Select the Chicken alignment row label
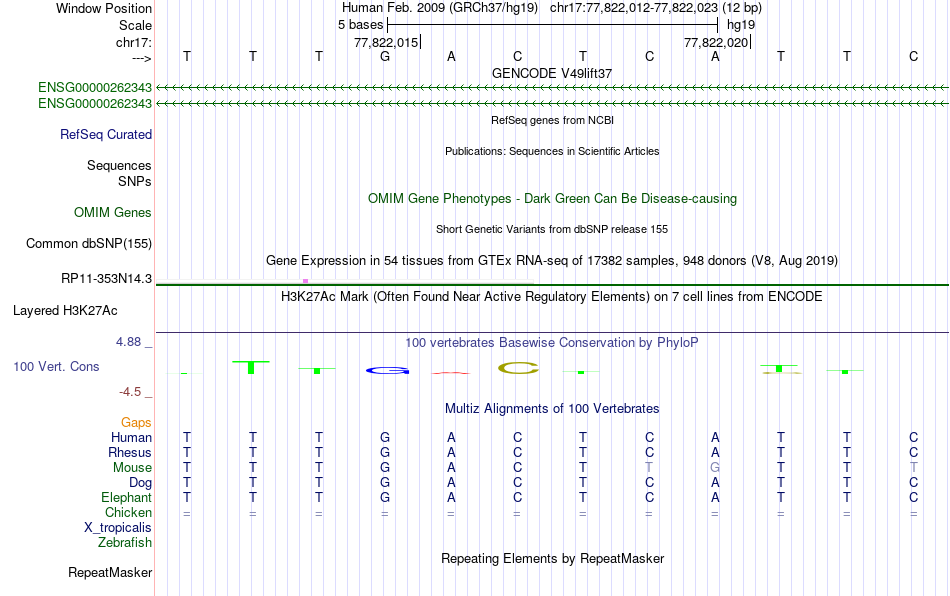Viewport: 950px width, 596px height. click(x=128, y=512)
